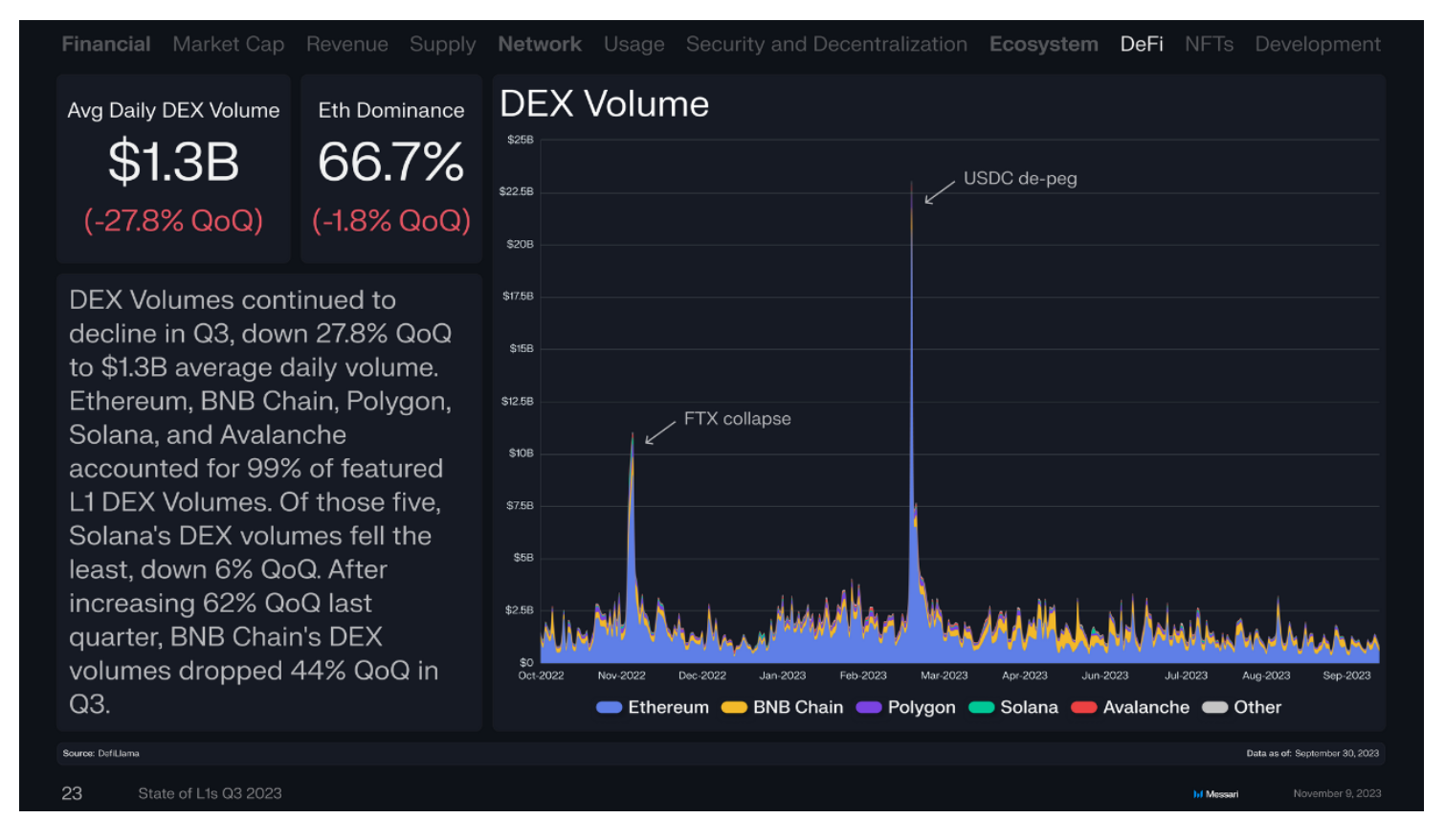Click the Polygon legend color swatch
Viewport: 1445px width, 840px height.
tap(869, 707)
